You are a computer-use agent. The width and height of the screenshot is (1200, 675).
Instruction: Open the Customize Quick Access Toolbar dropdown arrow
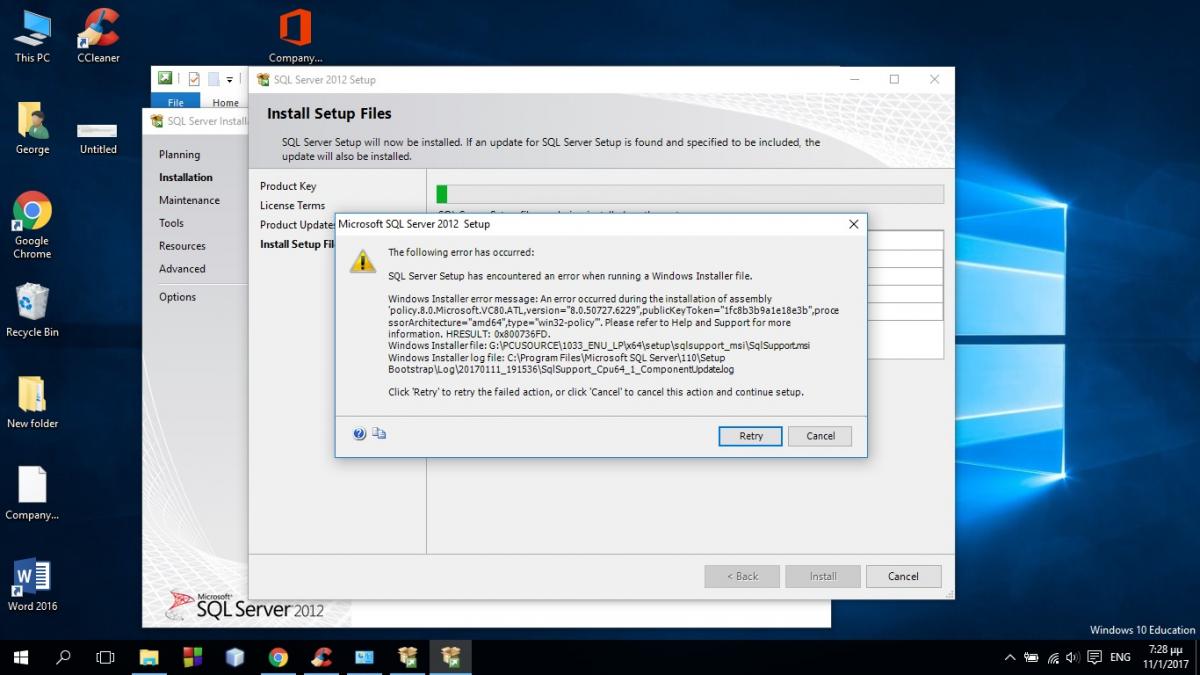pos(229,79)
